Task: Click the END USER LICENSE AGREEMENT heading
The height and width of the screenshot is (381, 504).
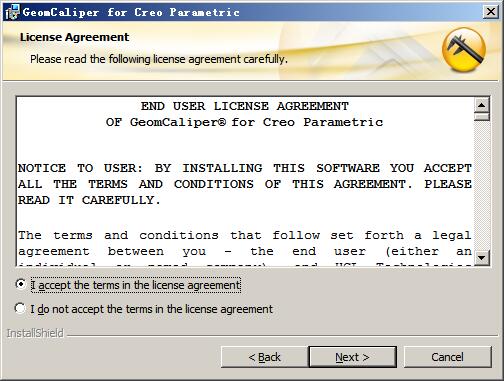Action: click(x=245, y=106)
